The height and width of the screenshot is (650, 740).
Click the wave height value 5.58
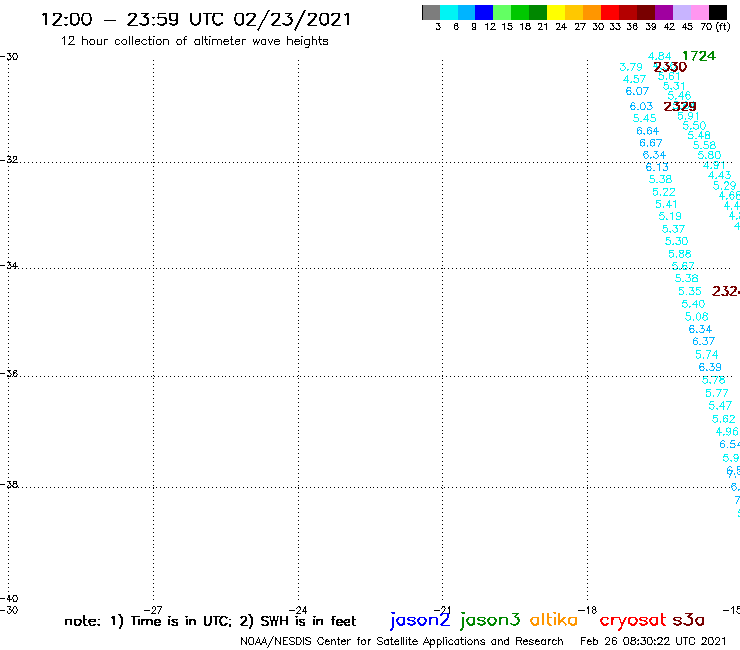click(x=704, y=145)
